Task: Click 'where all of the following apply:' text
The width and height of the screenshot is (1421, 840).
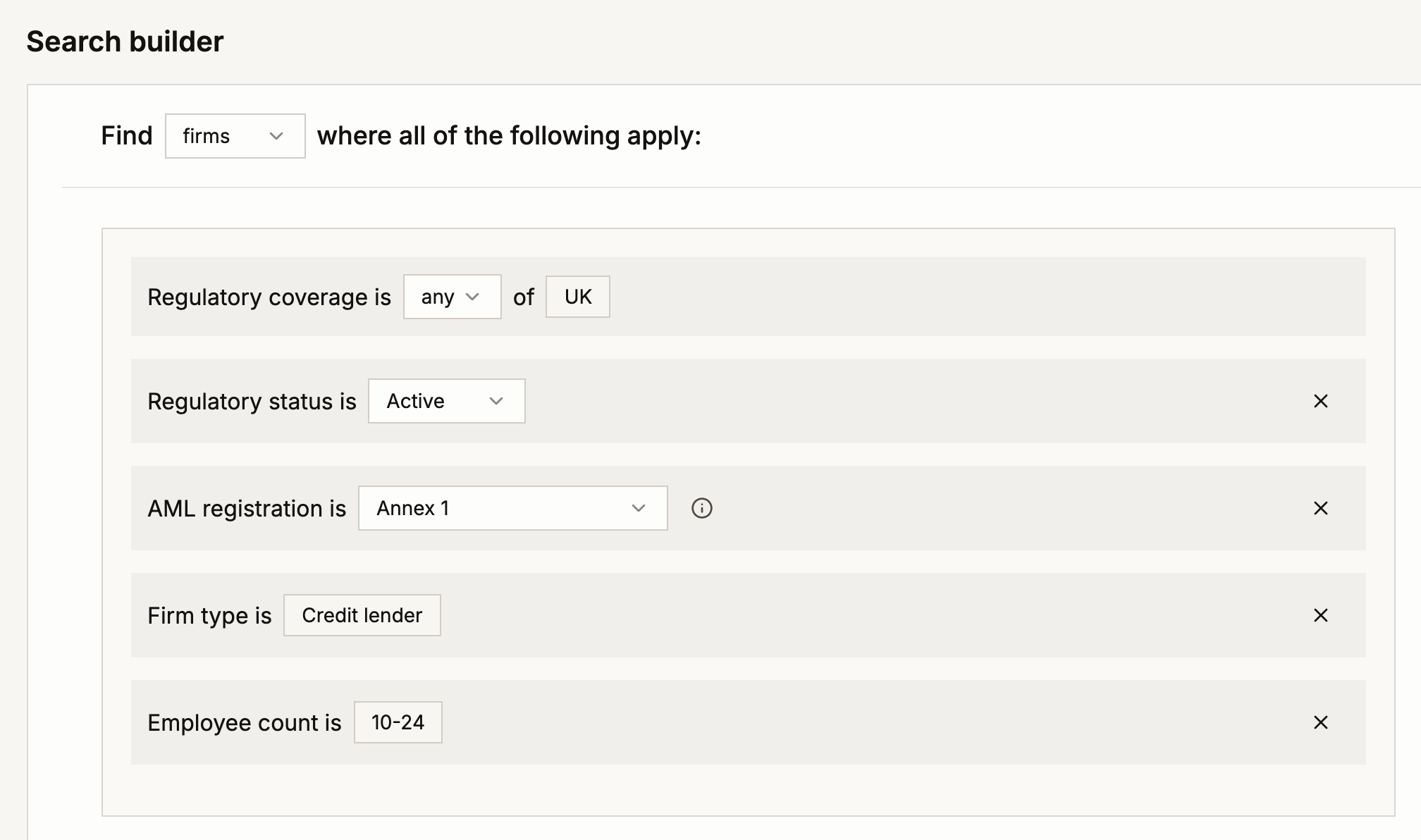Action: [509, 136]
